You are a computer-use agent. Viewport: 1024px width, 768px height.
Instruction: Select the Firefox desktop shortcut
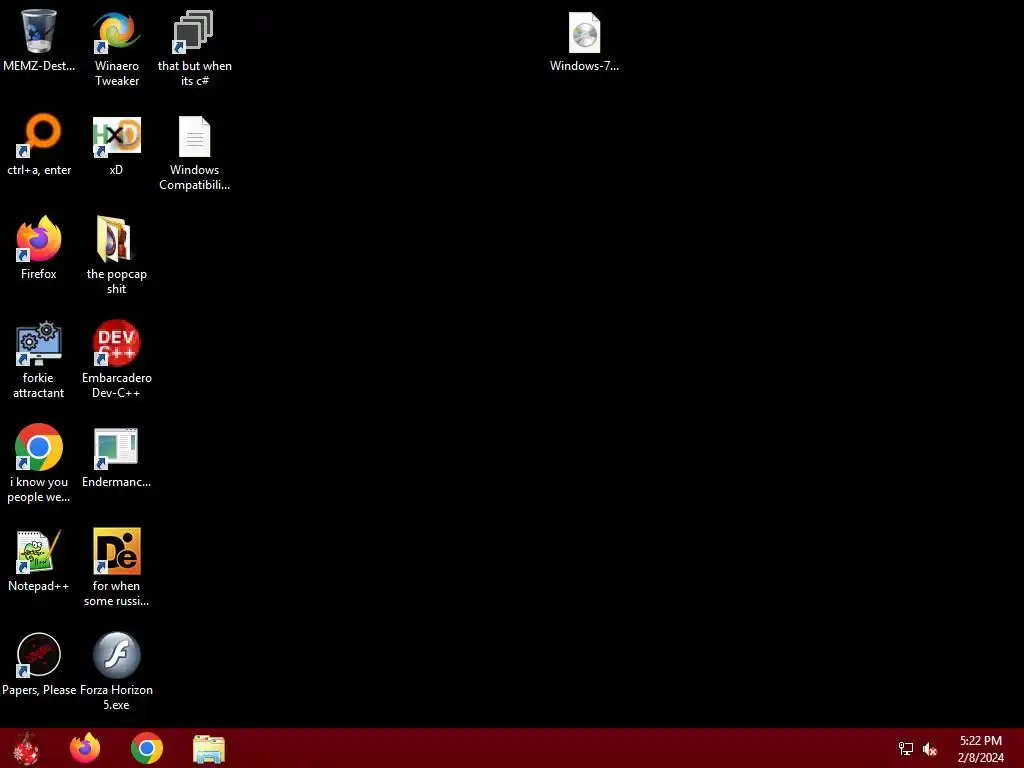tap(39, 239)
